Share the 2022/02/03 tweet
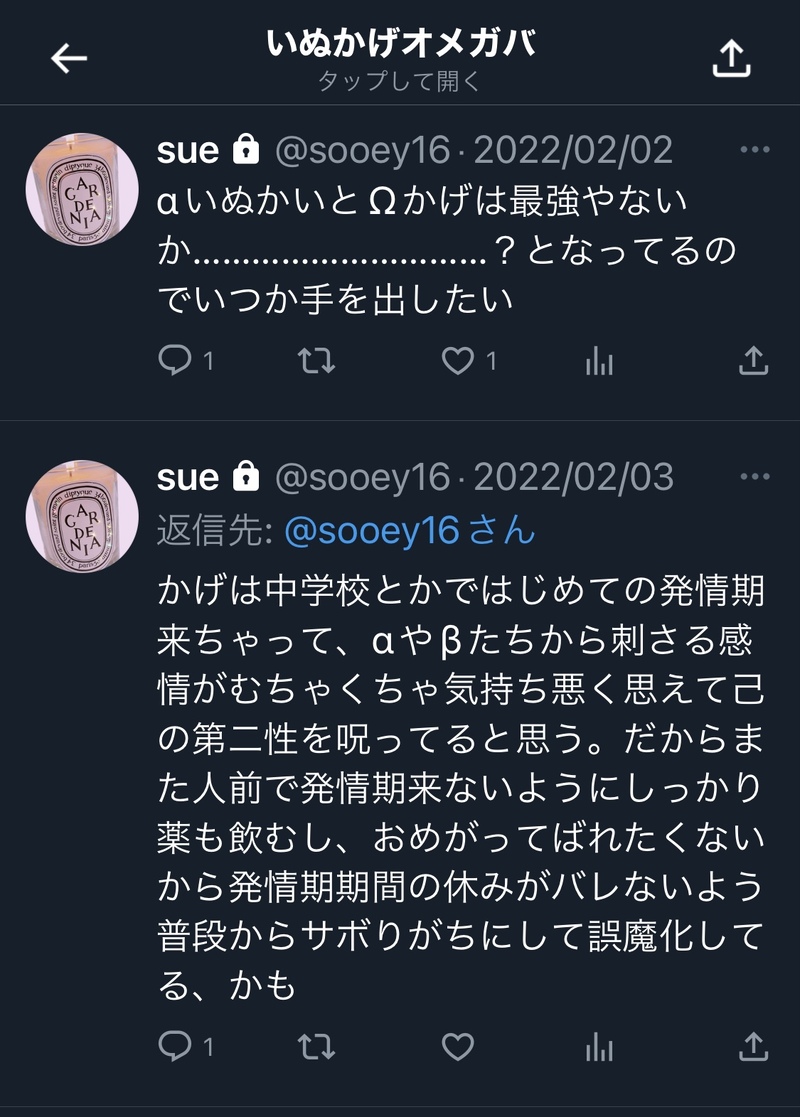This screenshot has height=1117, width=800. point(753,1046)
